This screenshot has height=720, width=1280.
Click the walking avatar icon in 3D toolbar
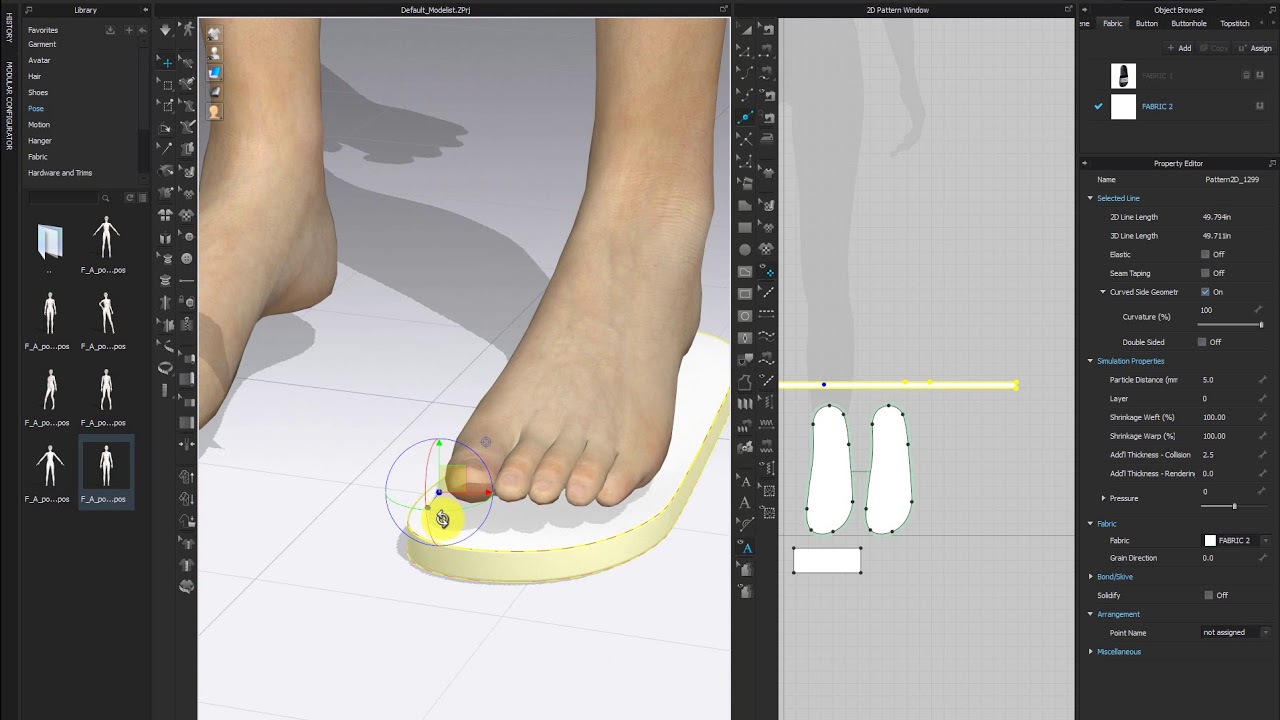point(187,31)
